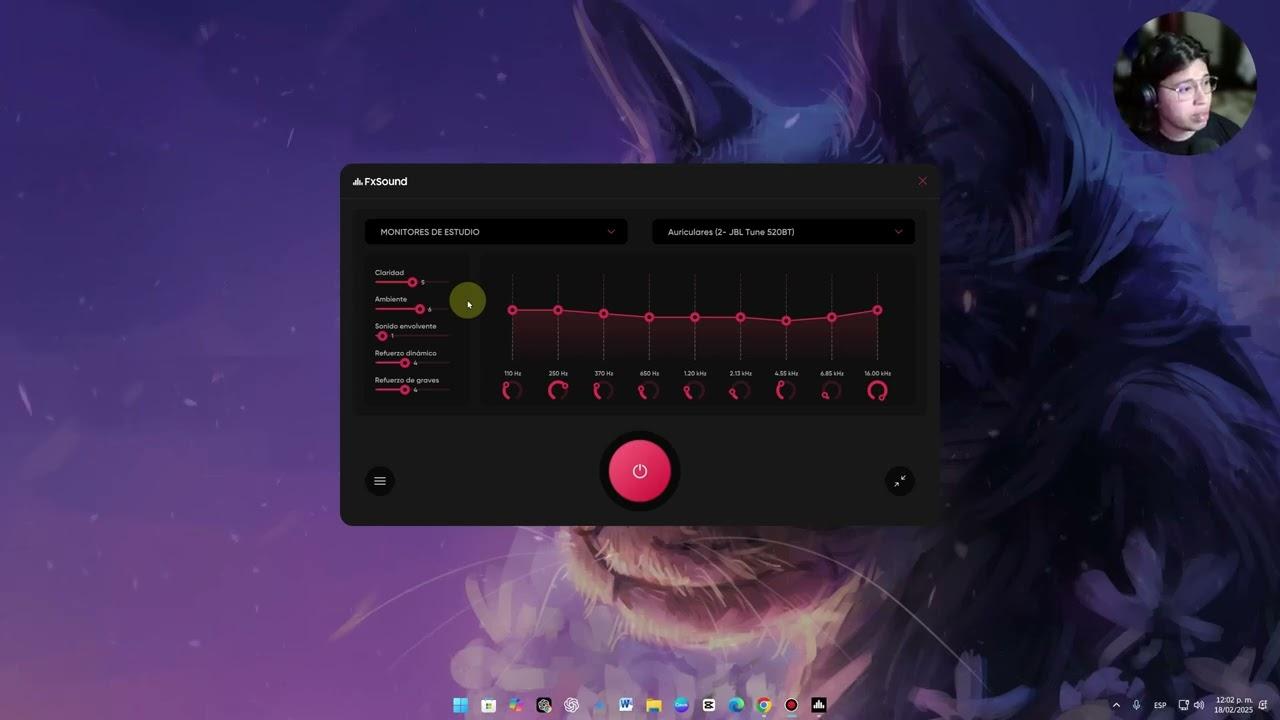Select the 110 Hz band knob
Image resolution: width=1280 pixels, height=720 pixels.
[x=511, y=390]
